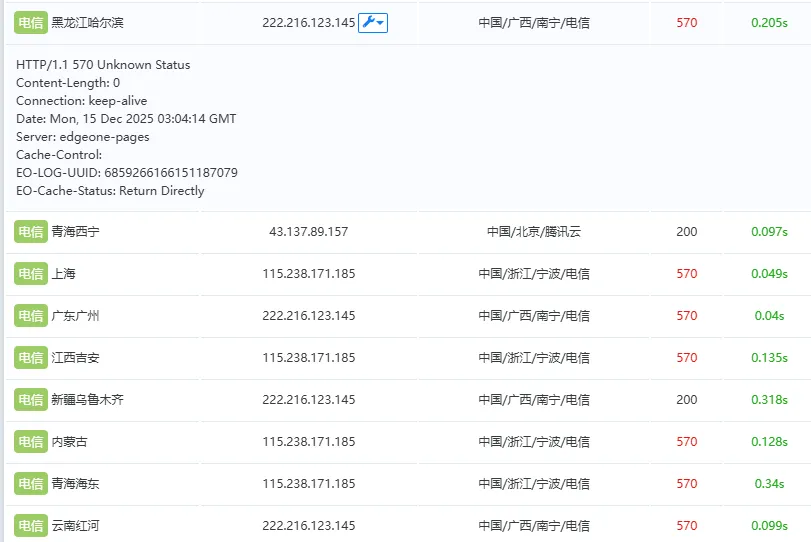The width and height of the screenshot is (811, 542).
Task: Click the 200 status in 新疆乌鲁木齐 row
Action: tap(686, 400)
